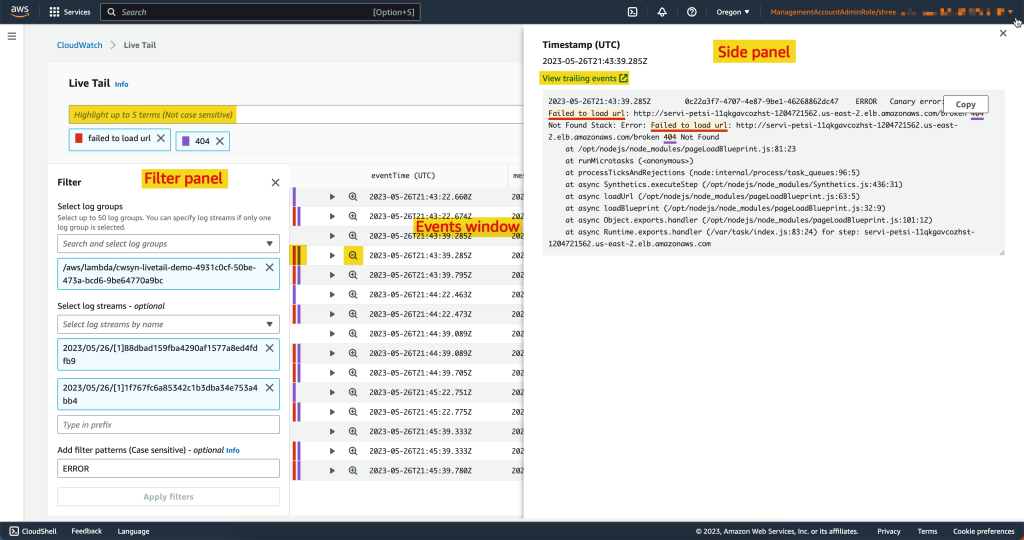Click red swatch of 'failed to load url'
This screenshot has width=1024, height=540.
click(x=79, y=139)
